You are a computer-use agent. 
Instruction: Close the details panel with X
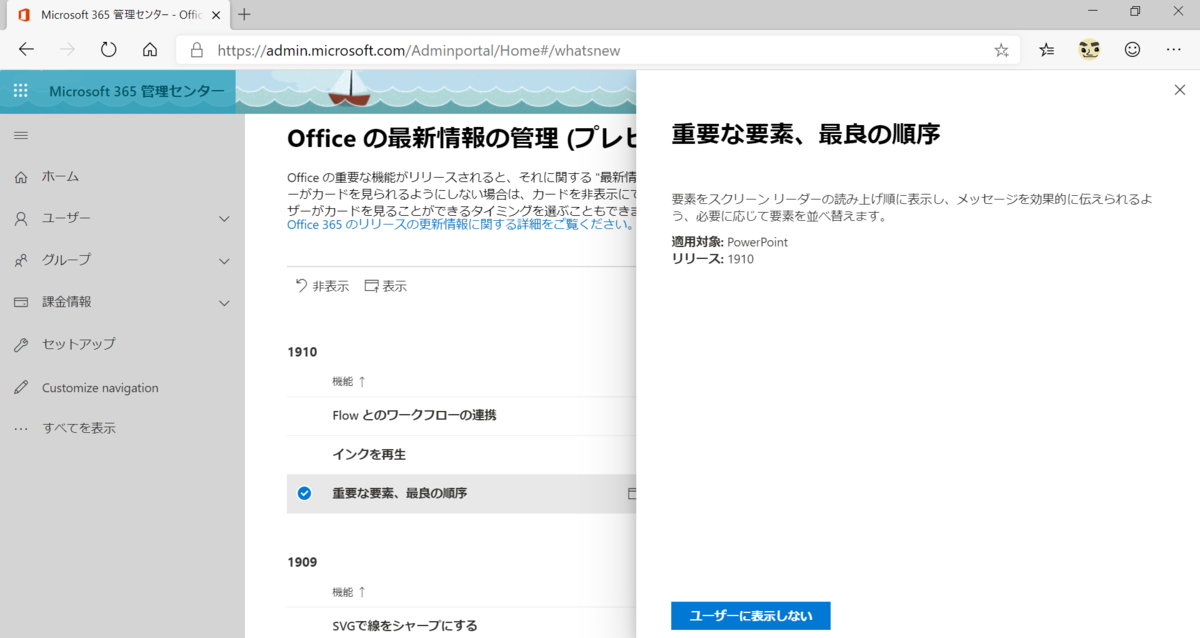pos(1179,90)
